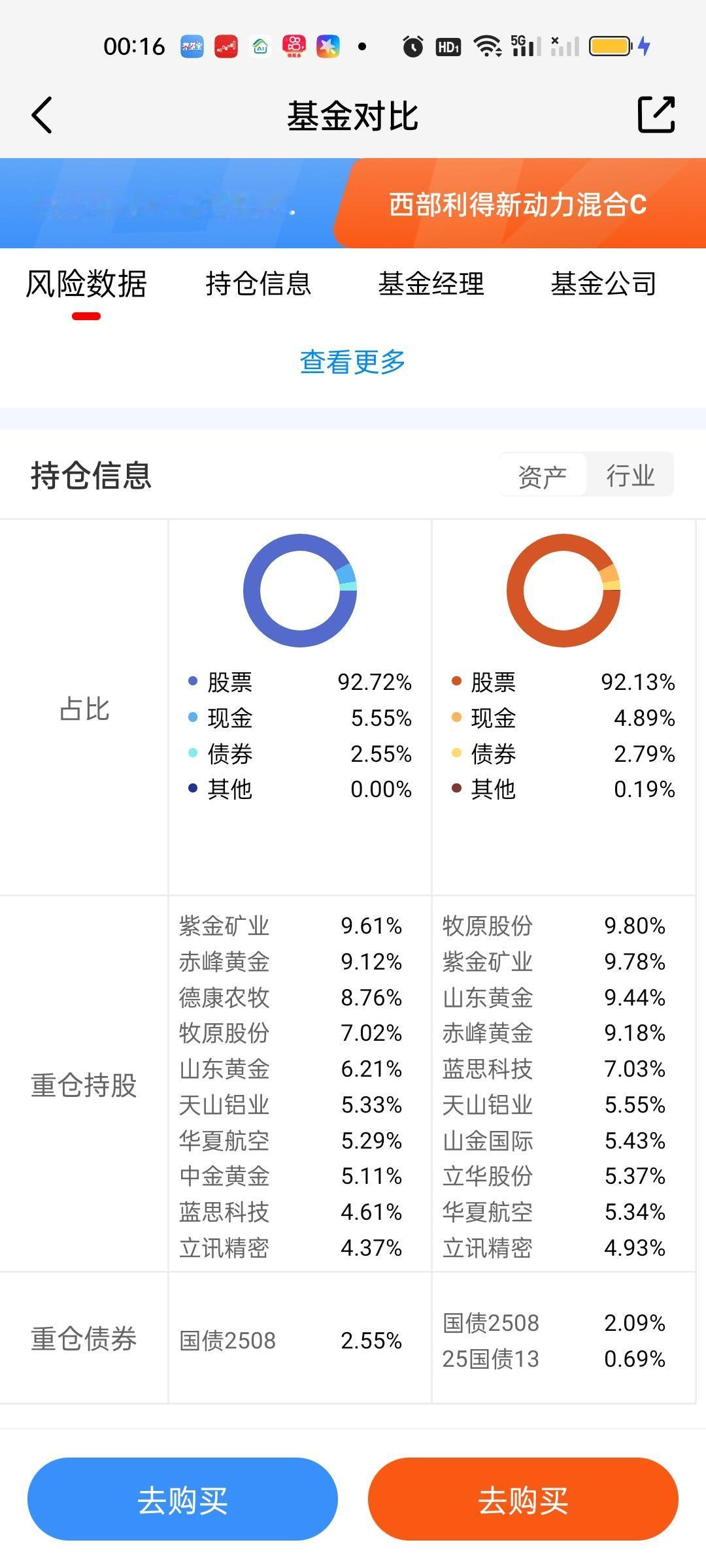Switch holdings view to 资产
The height and width of the screenshot is (1568, 706).
(x=543, y=475)
